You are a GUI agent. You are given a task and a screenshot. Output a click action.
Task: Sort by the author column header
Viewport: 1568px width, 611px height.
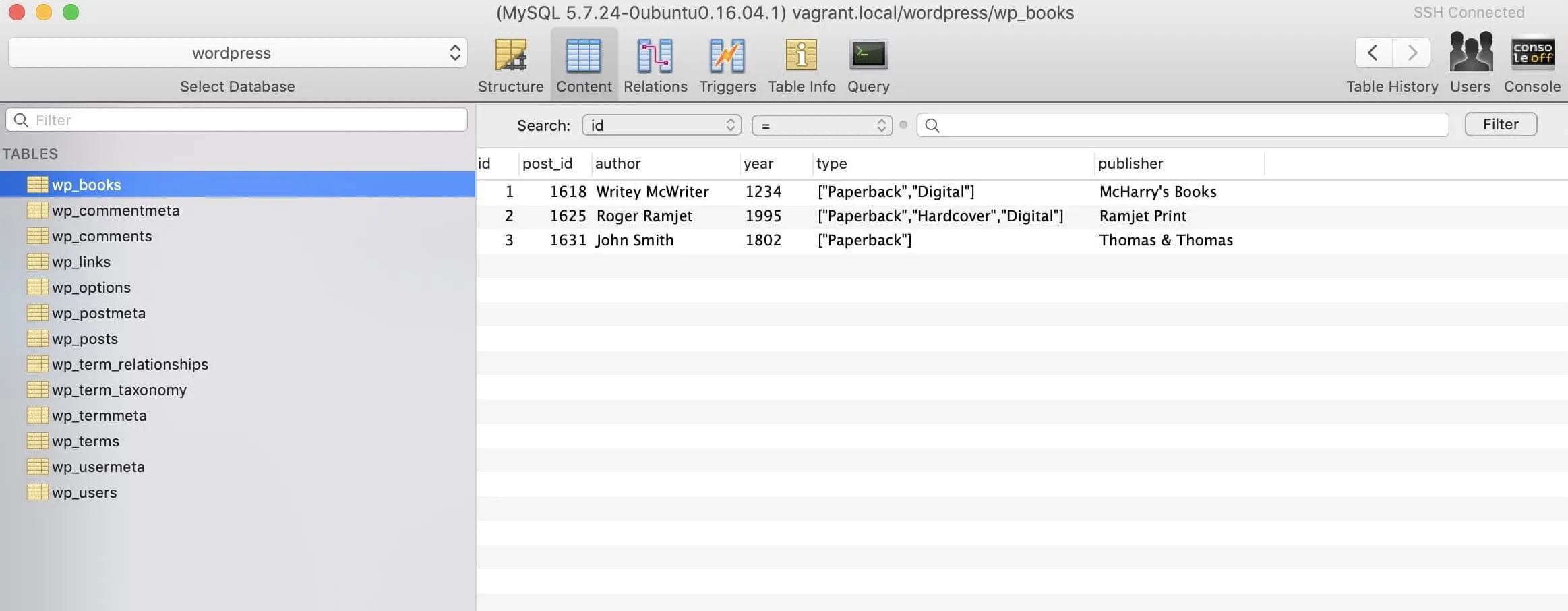coord(617,164)
